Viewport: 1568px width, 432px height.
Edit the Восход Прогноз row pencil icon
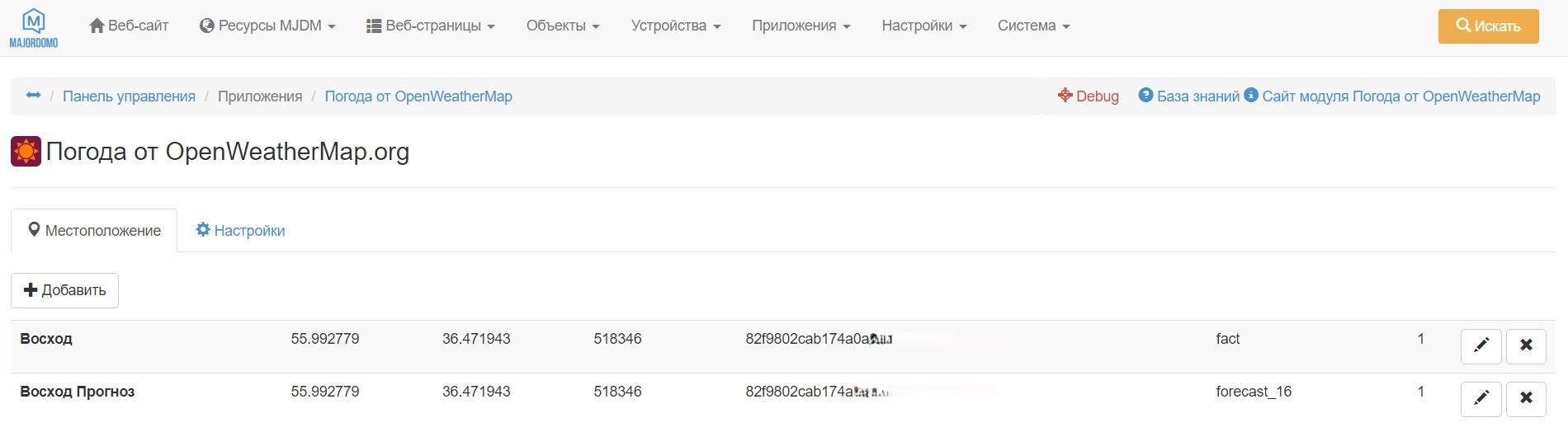click(x=1481, y=398)
